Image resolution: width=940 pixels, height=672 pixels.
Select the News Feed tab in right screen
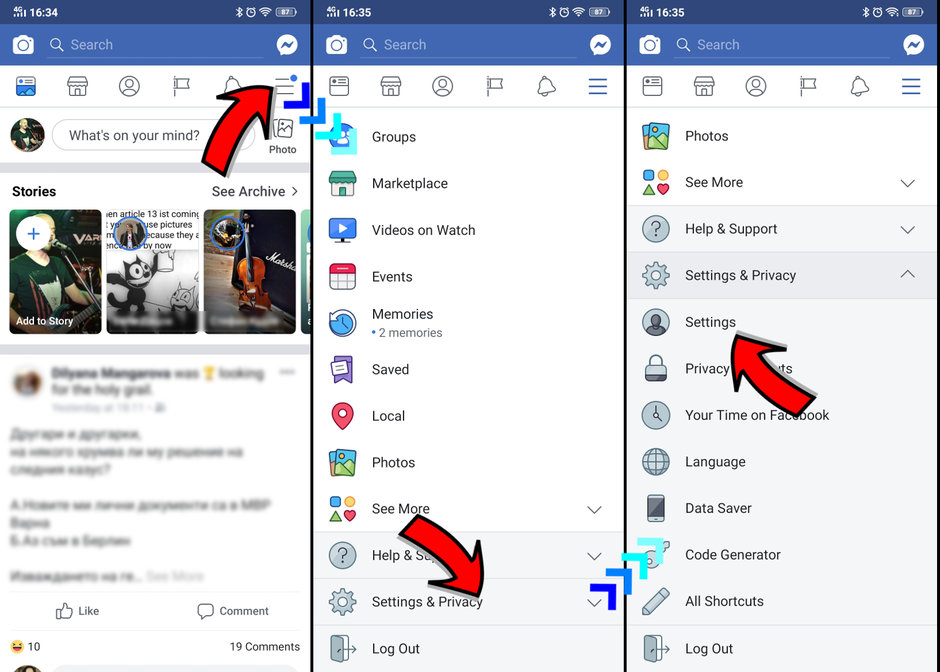coord(652,86)
